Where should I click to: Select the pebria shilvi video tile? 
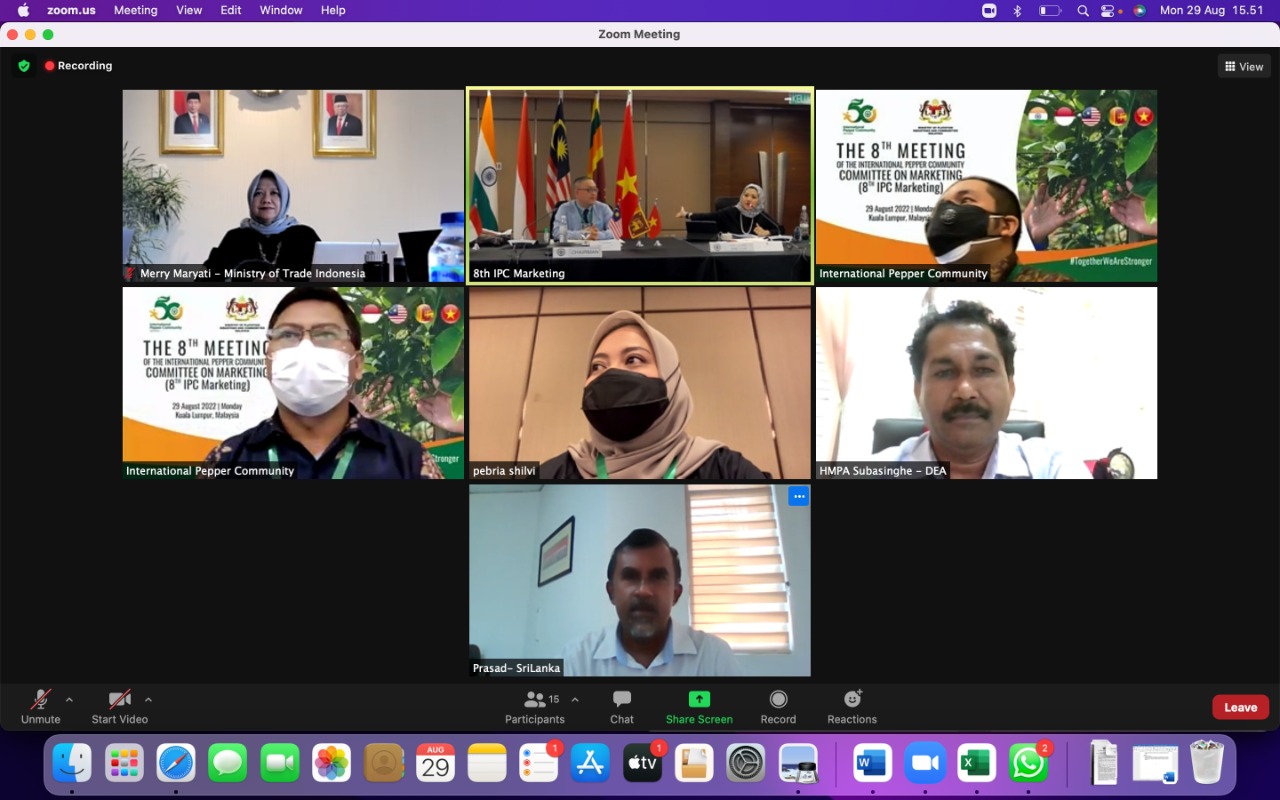pyautogui.click(x=640, y=383)
